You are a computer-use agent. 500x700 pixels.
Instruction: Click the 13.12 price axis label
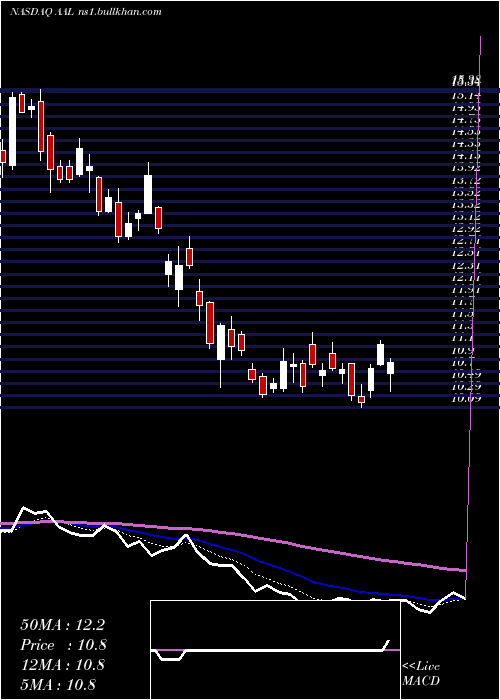coord(466,217)
